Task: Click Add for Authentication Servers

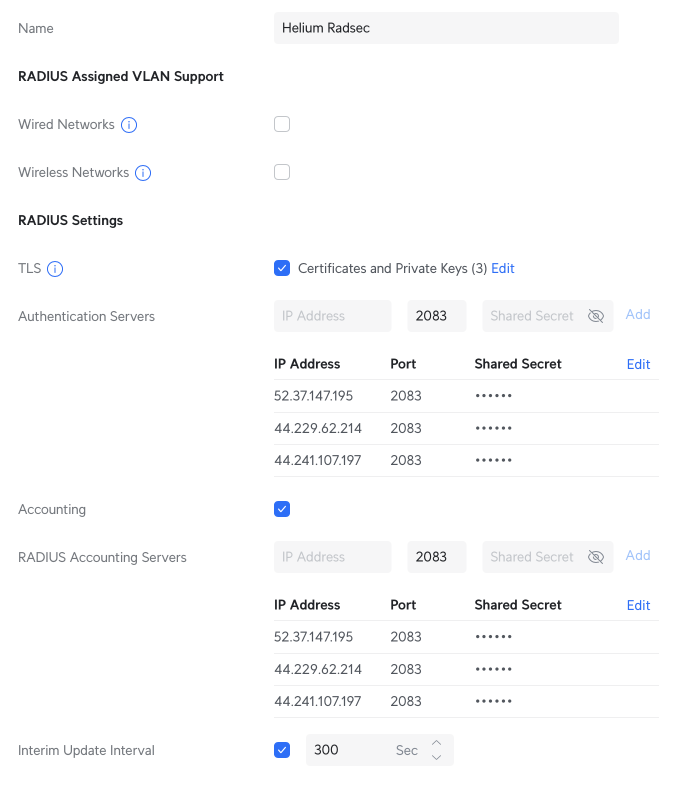Action: tap(638, 314)
